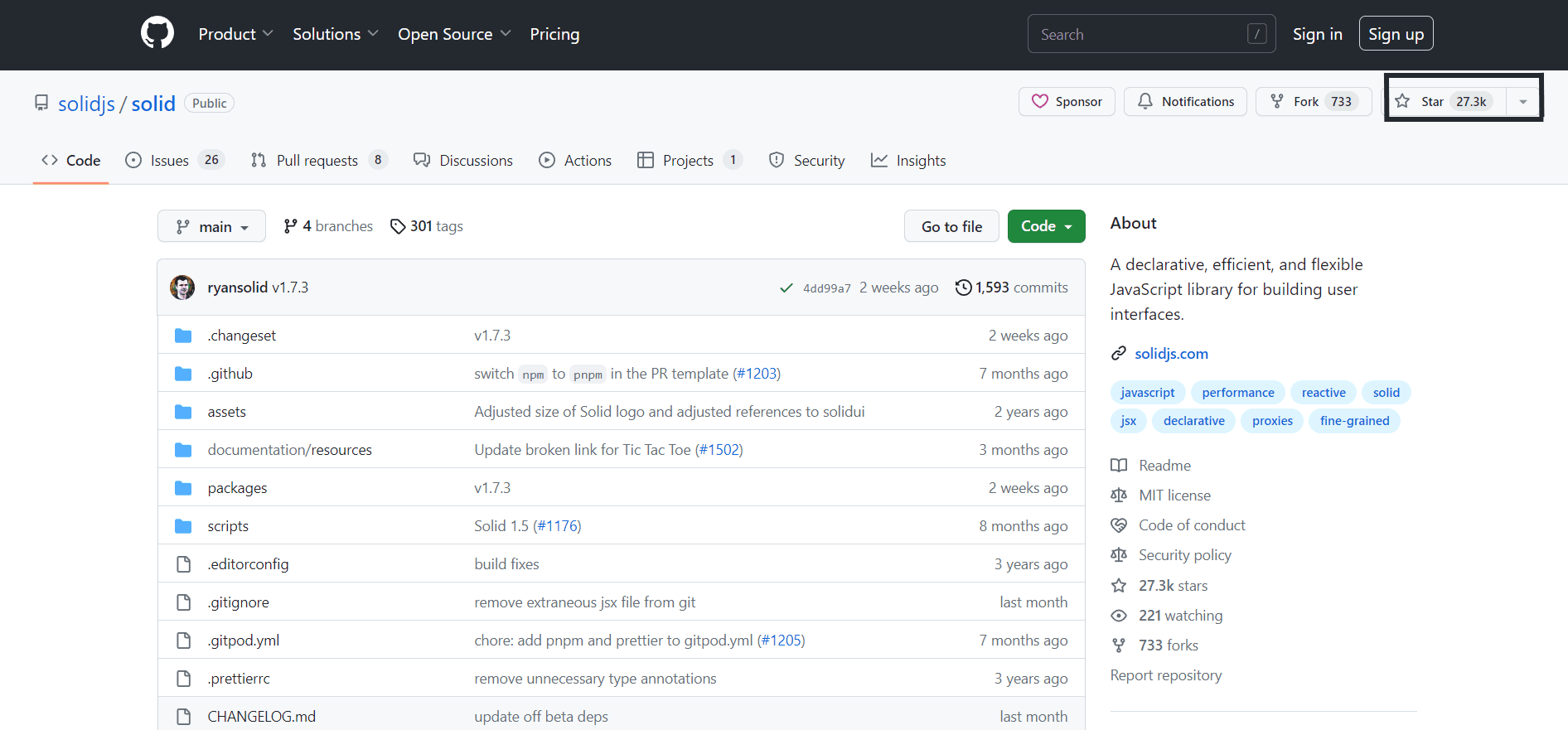The image size is (1568, 730).
Task: Select the fine-grained topic tag
Action: [x=1354, y=421]
